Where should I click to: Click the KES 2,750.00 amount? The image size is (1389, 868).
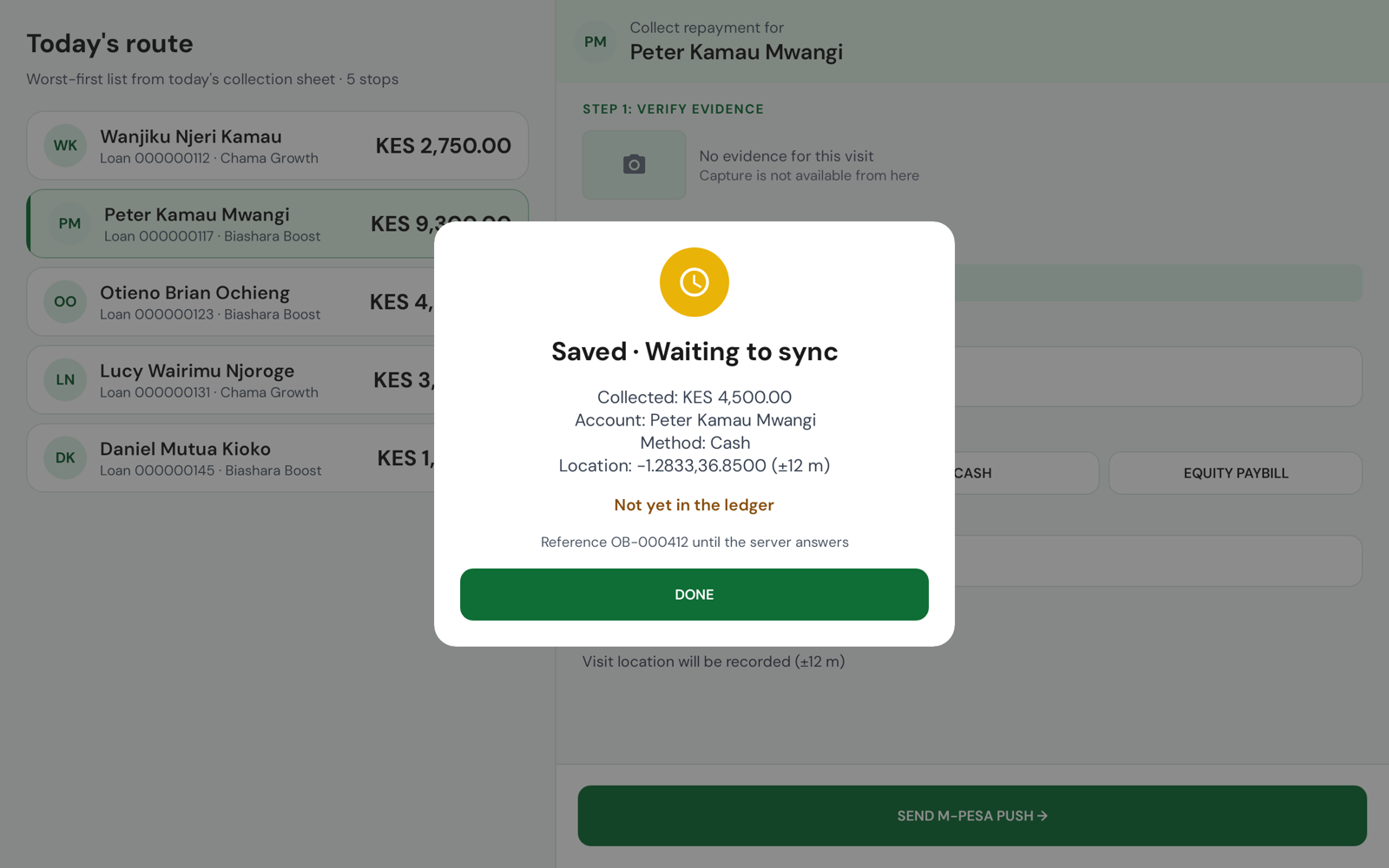(443, 146)
